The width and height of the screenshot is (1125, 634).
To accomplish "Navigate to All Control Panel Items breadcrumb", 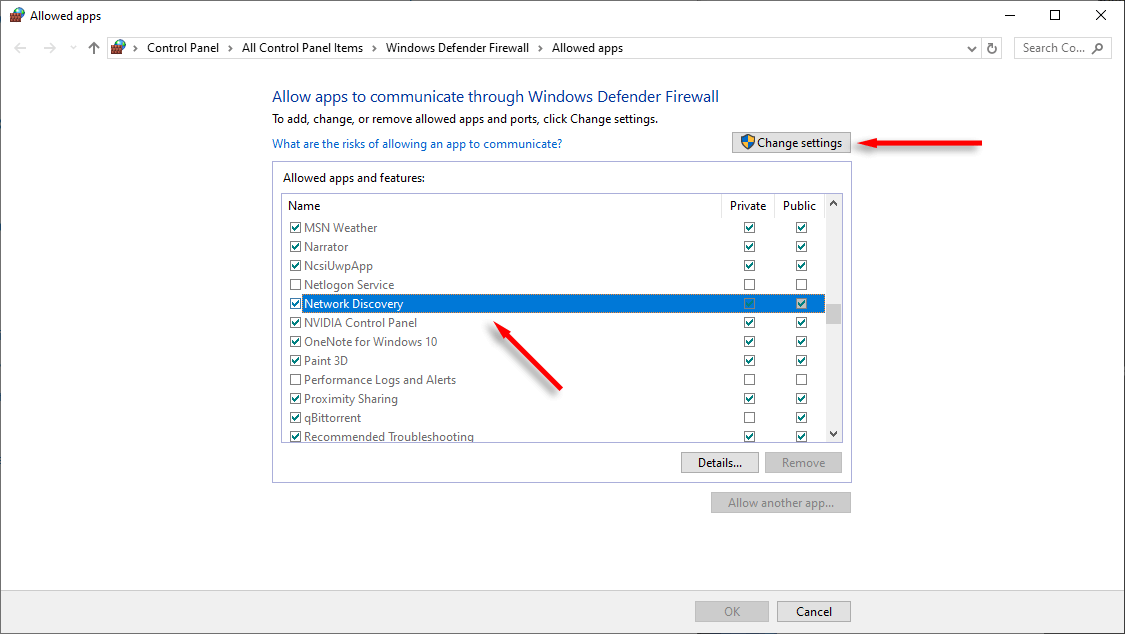I will (x=302, y=48).
